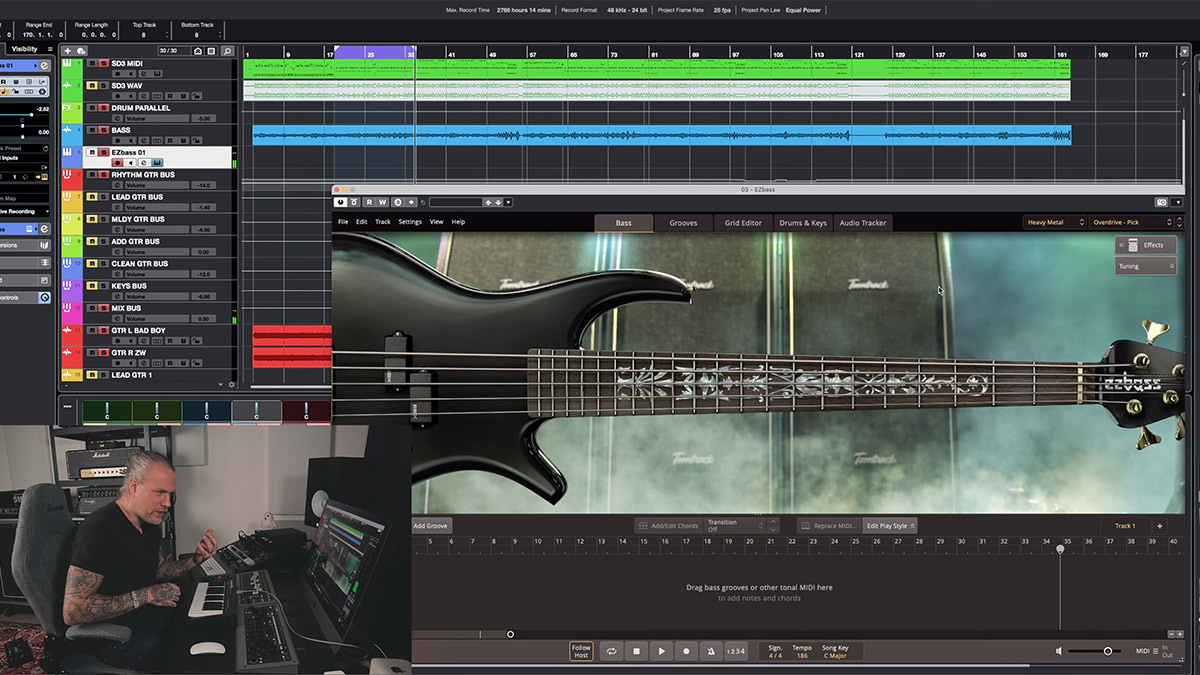Open the EZbass 01 instrument editor icon
Screen dimensions: 1200x675
click(157, 163)
